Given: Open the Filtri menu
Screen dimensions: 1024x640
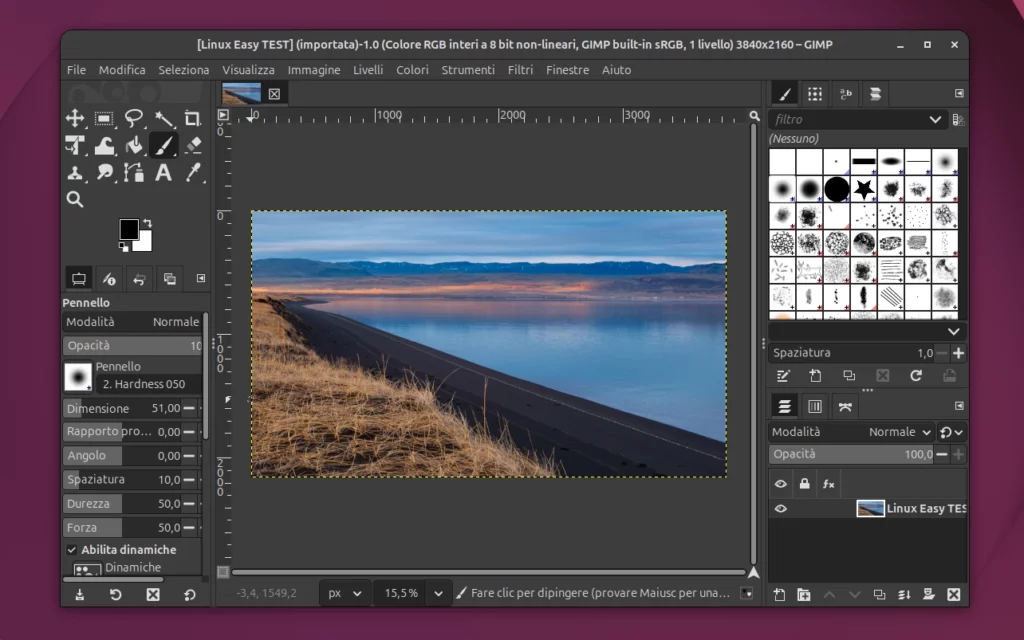Looking at the screenshot, I should [x=520, y=70].
